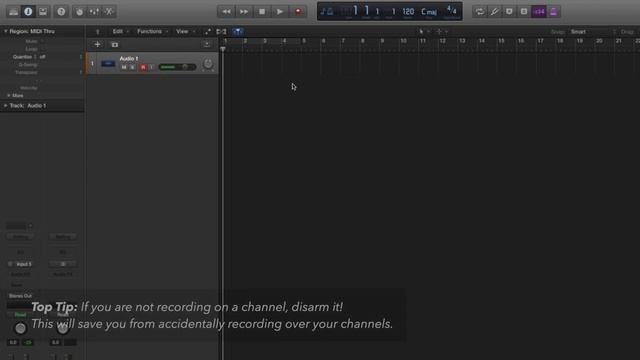Open the Edit menu

pyautogui.click(x=120, y=31)
